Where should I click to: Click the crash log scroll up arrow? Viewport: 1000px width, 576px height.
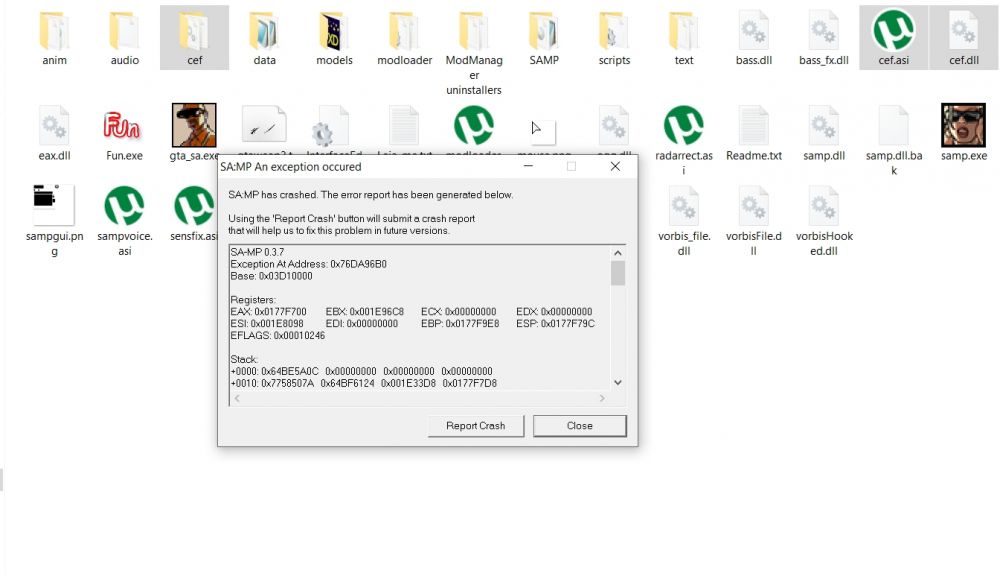click(617, 253)
